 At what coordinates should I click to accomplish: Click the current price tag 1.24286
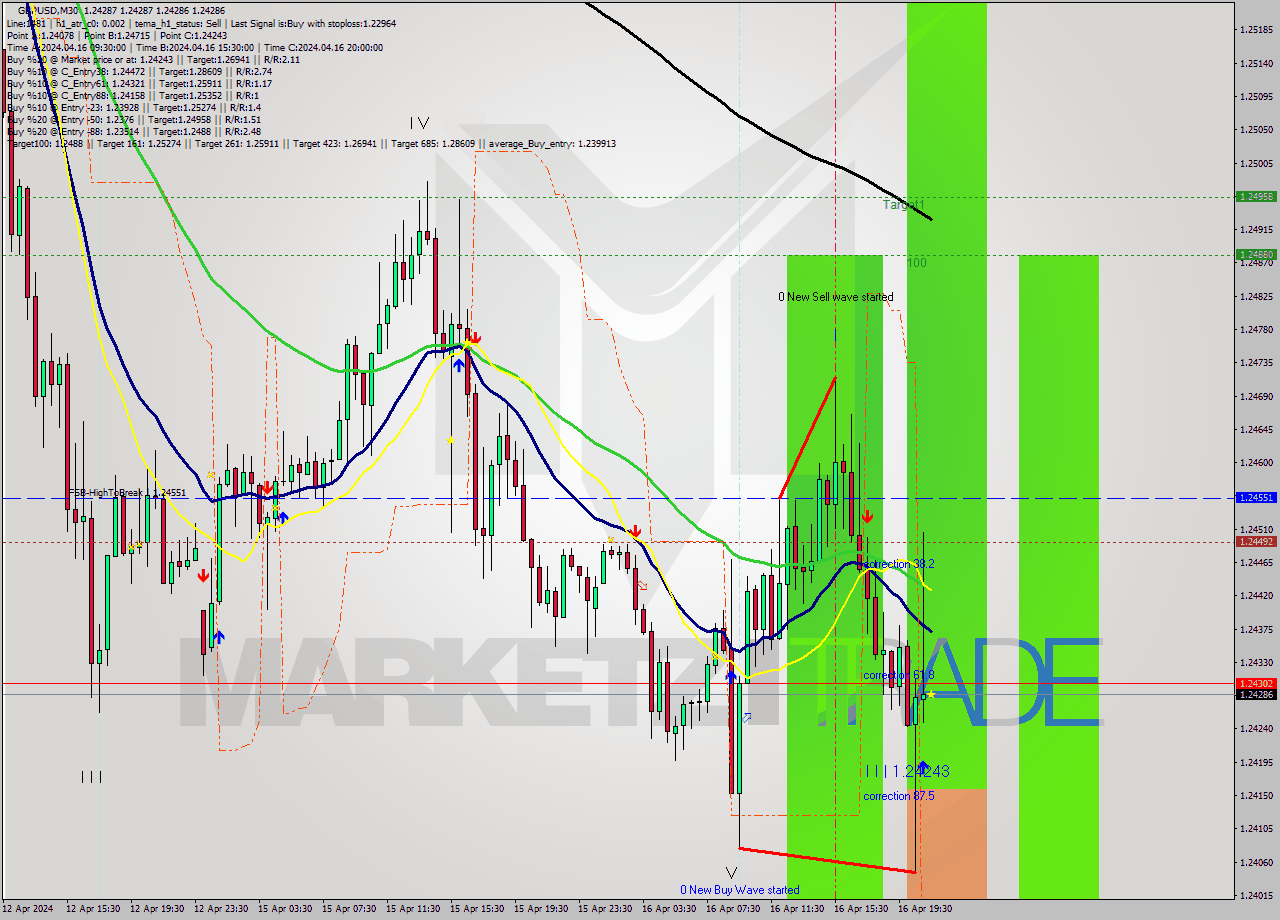pos(1256,694)
